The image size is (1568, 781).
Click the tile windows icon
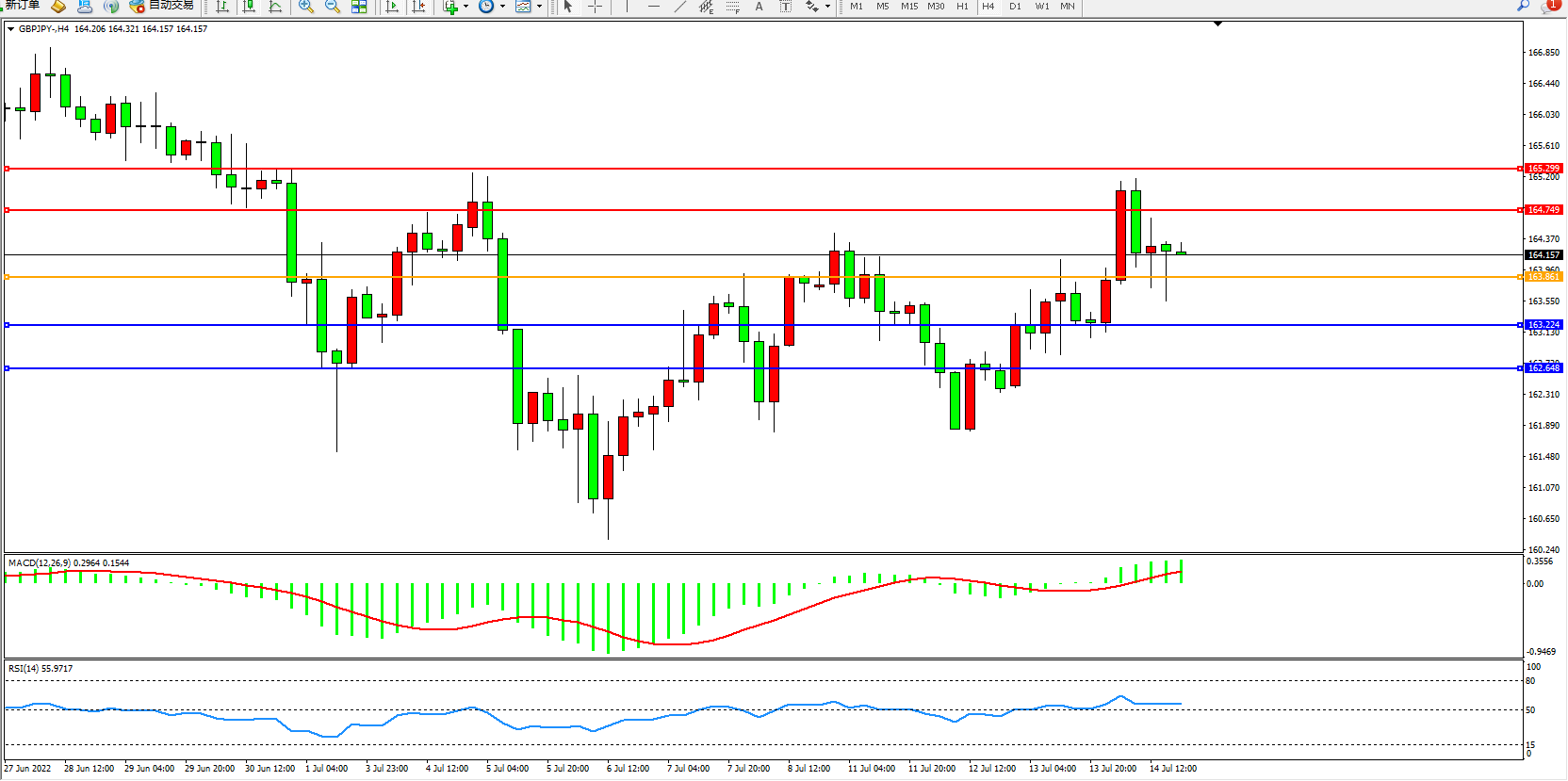tap(359, 7)
